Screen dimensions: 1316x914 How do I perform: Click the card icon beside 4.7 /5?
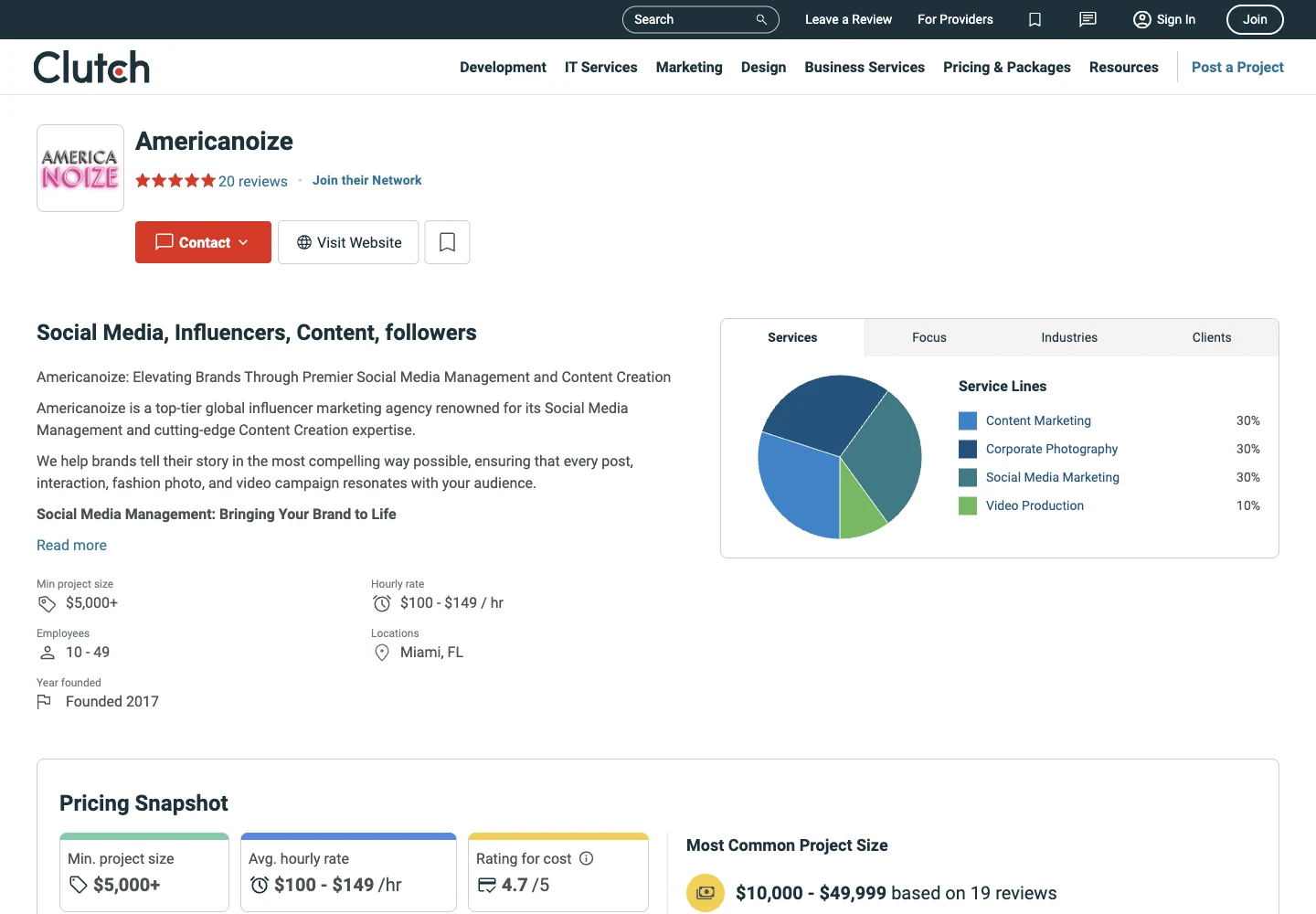pos(487,885)
